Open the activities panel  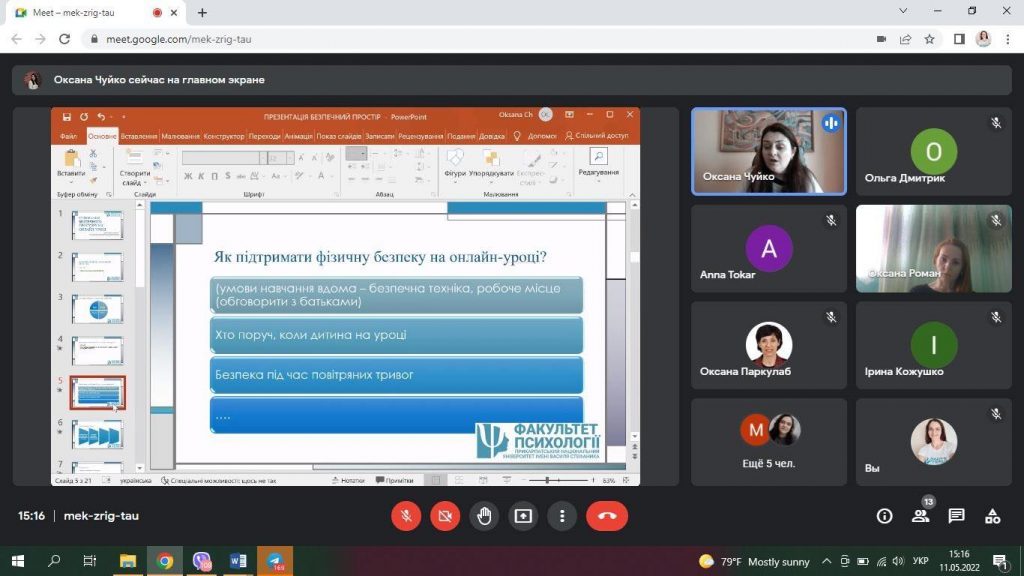[992, 516]
